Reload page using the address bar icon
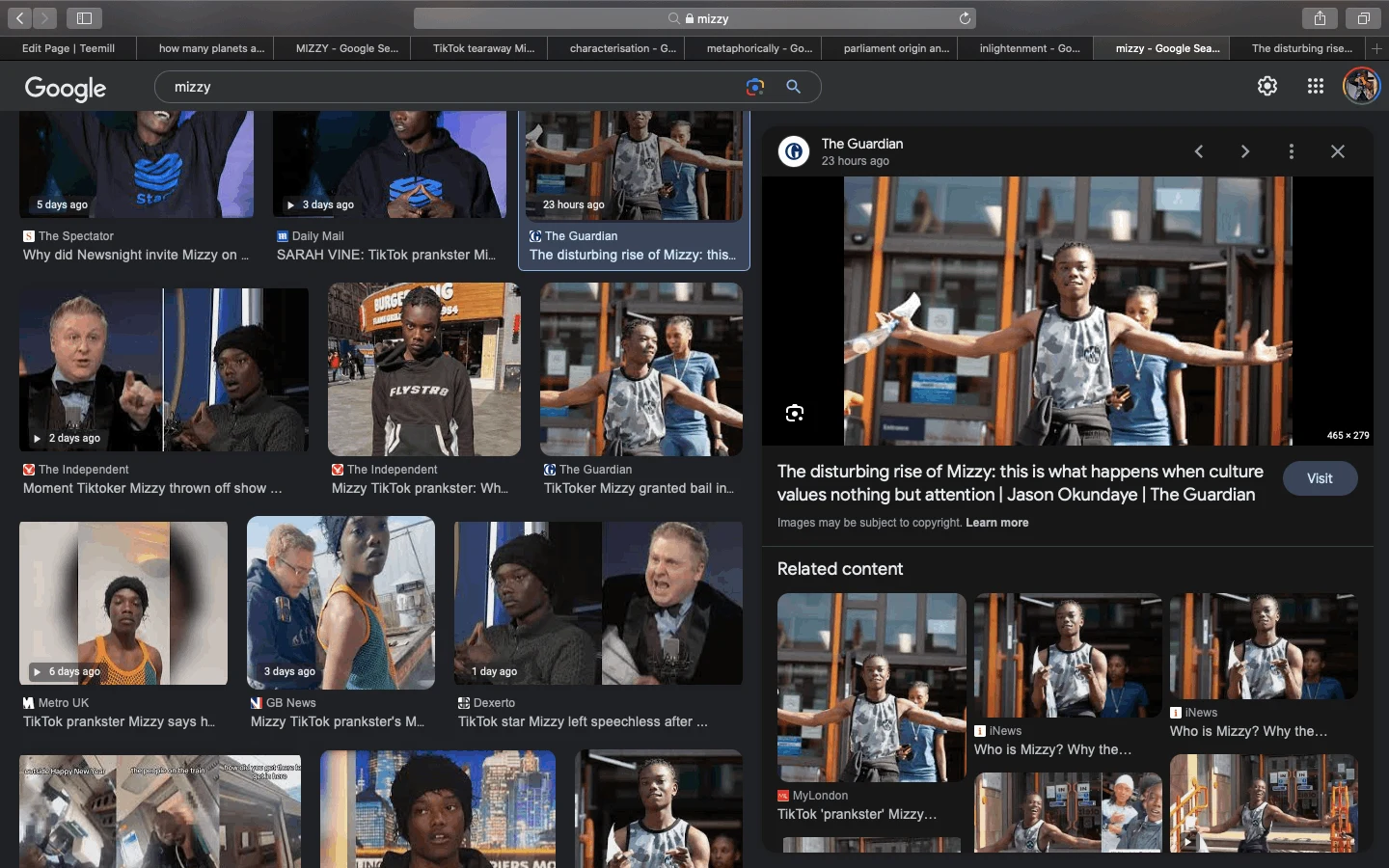The image size is (1389, 868). [x=964, y=18]
